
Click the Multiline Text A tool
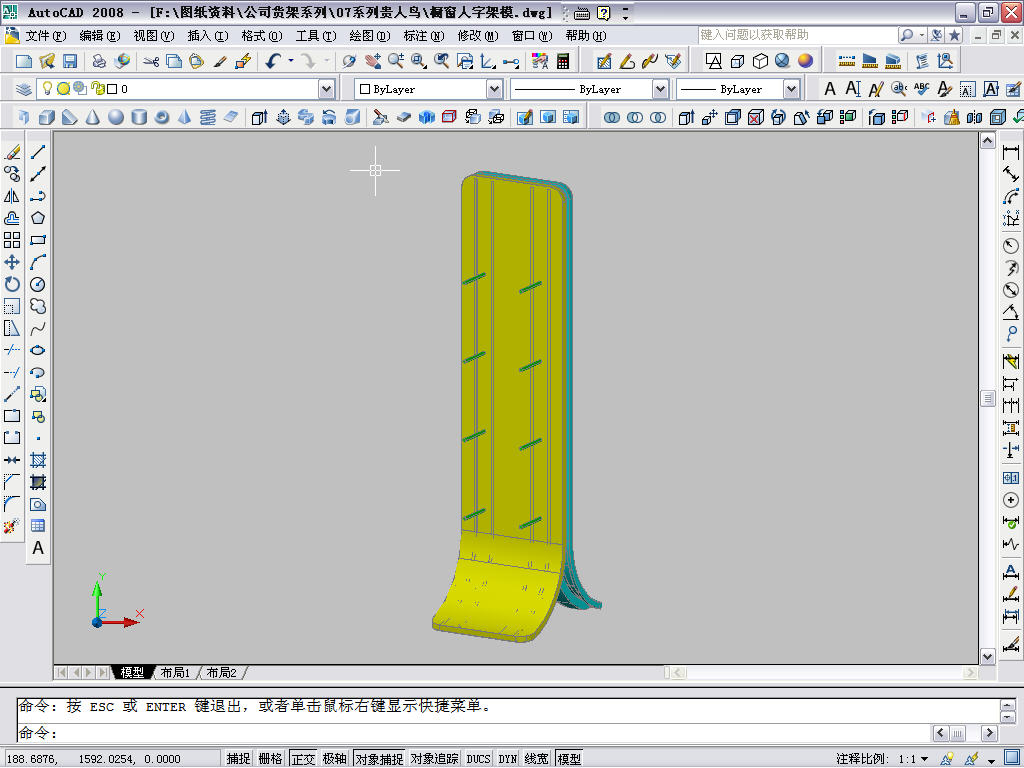38,548
